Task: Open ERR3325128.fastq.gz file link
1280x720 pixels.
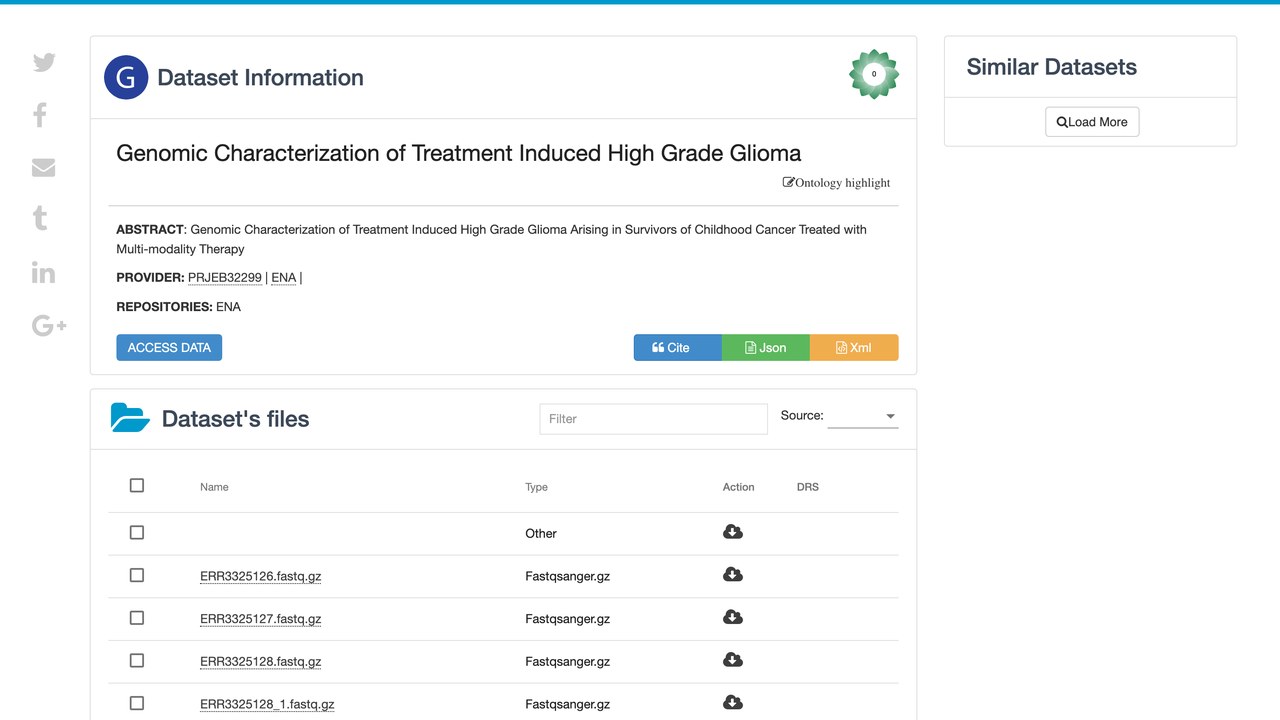Action: tap(260, 662)
